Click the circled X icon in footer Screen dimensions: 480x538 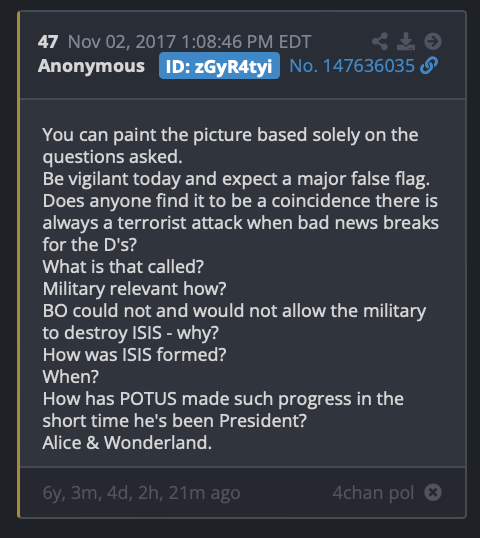(x=433, y=492)
